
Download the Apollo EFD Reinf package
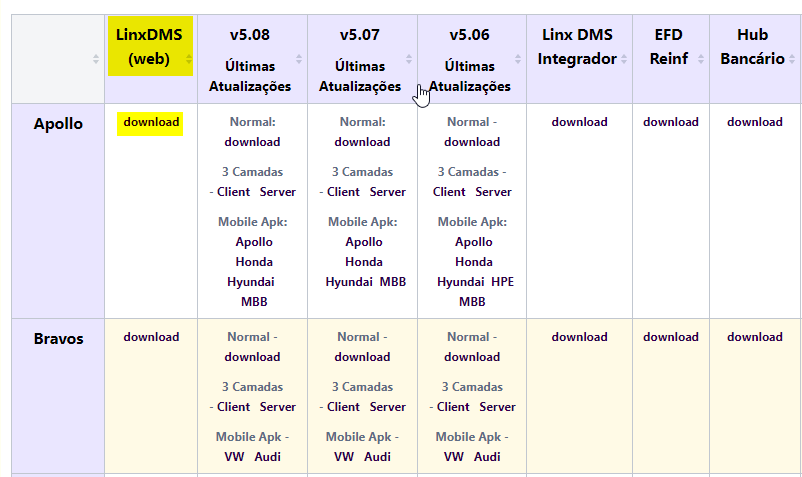point(670,122)
